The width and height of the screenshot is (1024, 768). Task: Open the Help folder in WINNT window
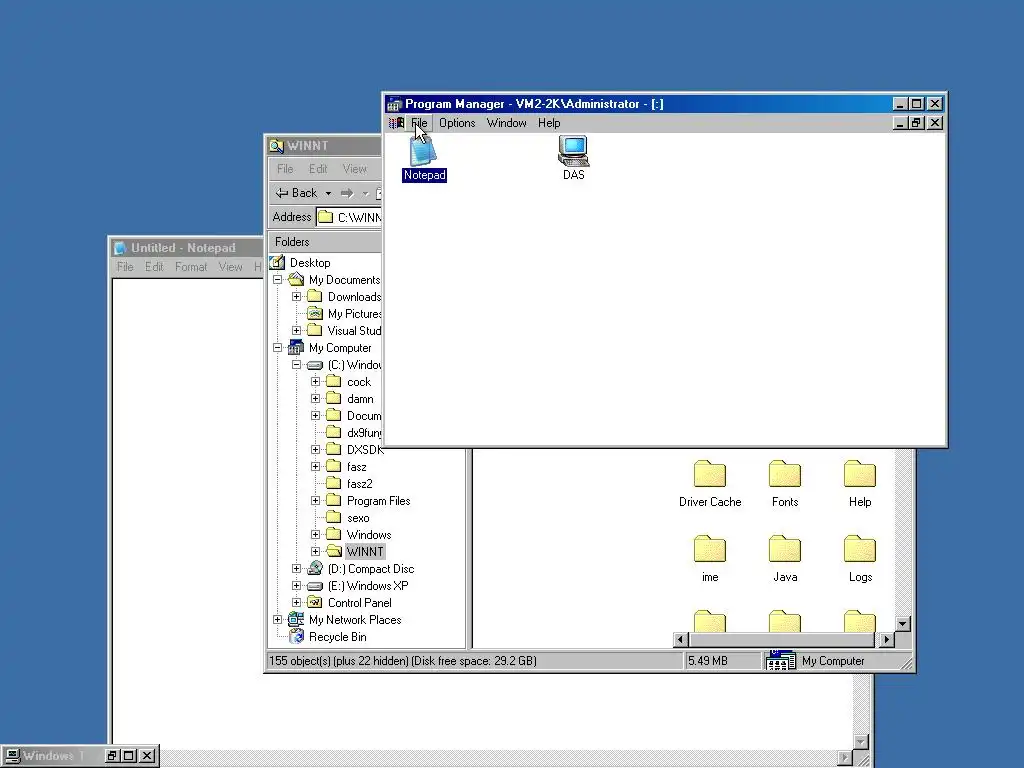click(x=859, y=484)
